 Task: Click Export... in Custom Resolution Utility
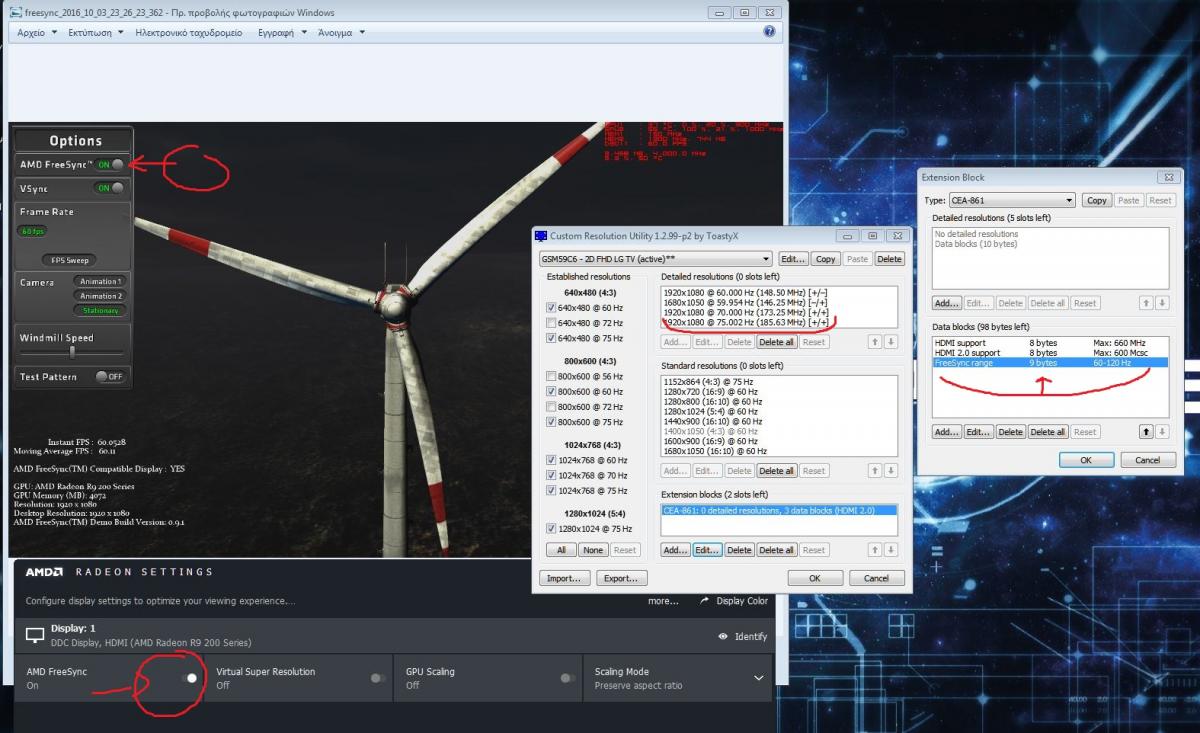tap(622, 578)
